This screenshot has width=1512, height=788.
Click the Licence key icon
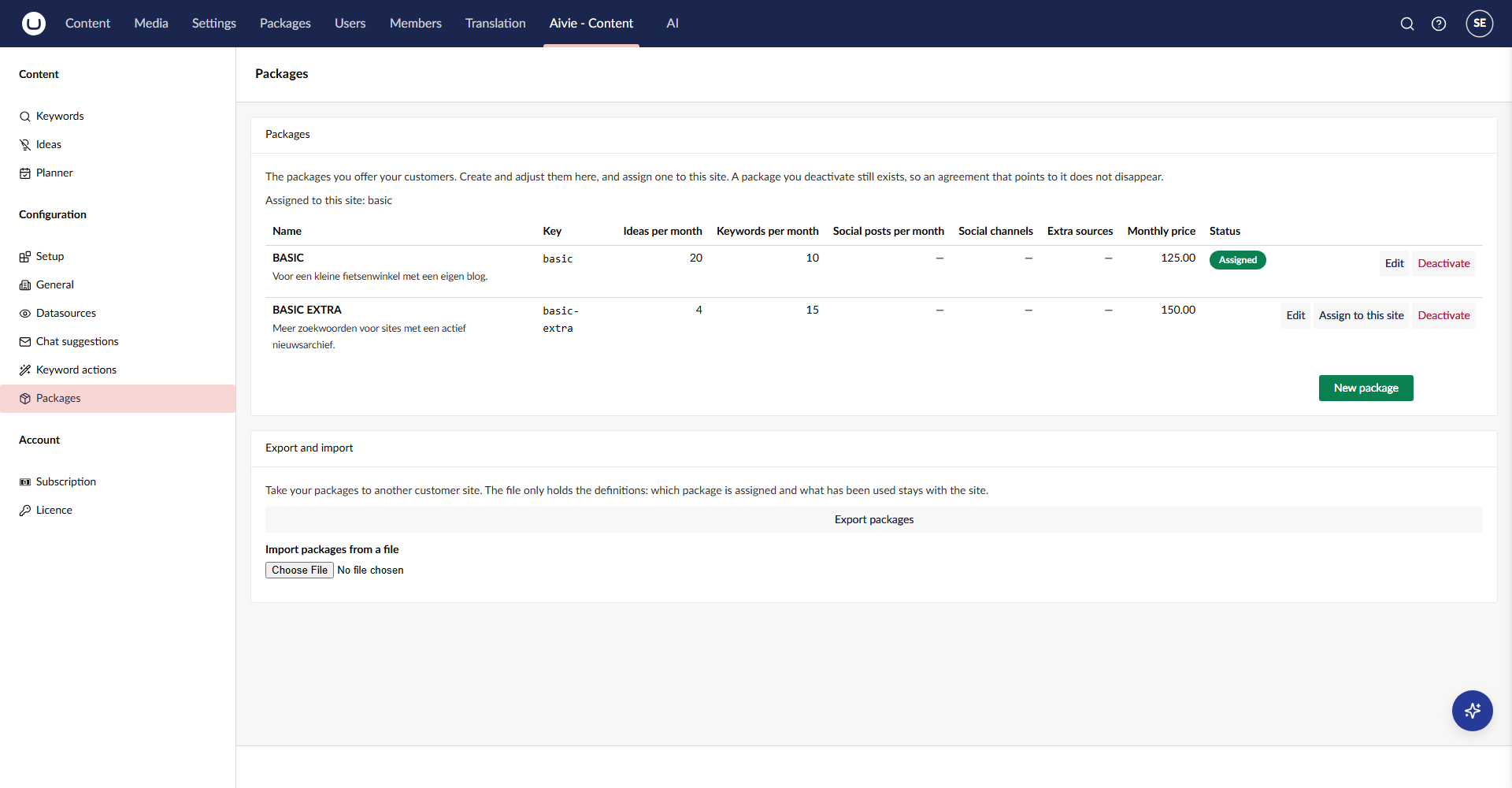pos(25,511)
